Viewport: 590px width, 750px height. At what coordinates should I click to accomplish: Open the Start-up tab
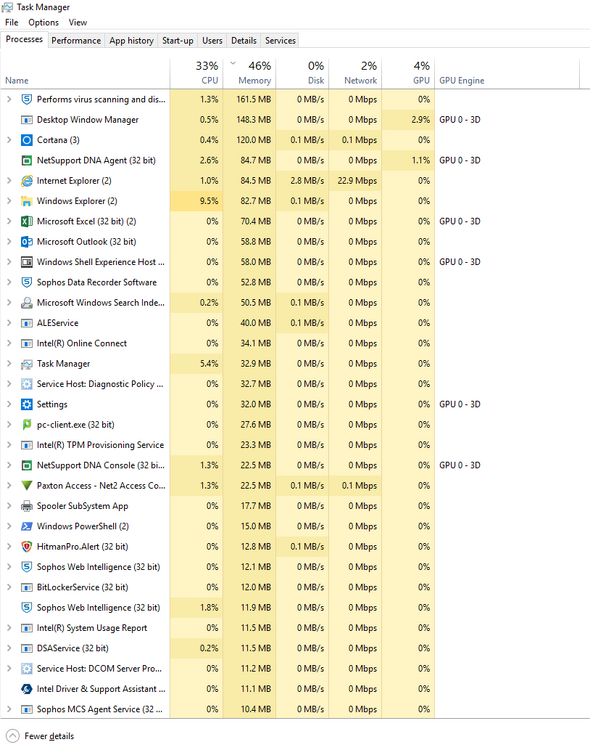coord(178,41)
